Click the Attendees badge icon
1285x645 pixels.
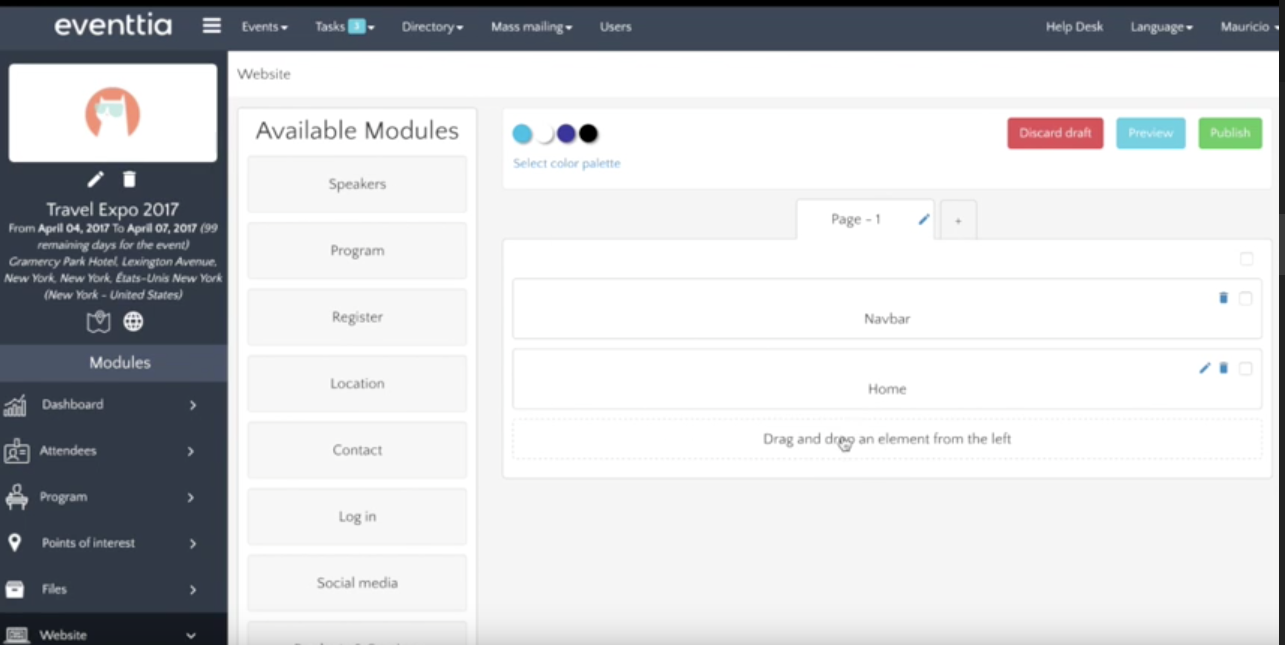coord(16,451)
